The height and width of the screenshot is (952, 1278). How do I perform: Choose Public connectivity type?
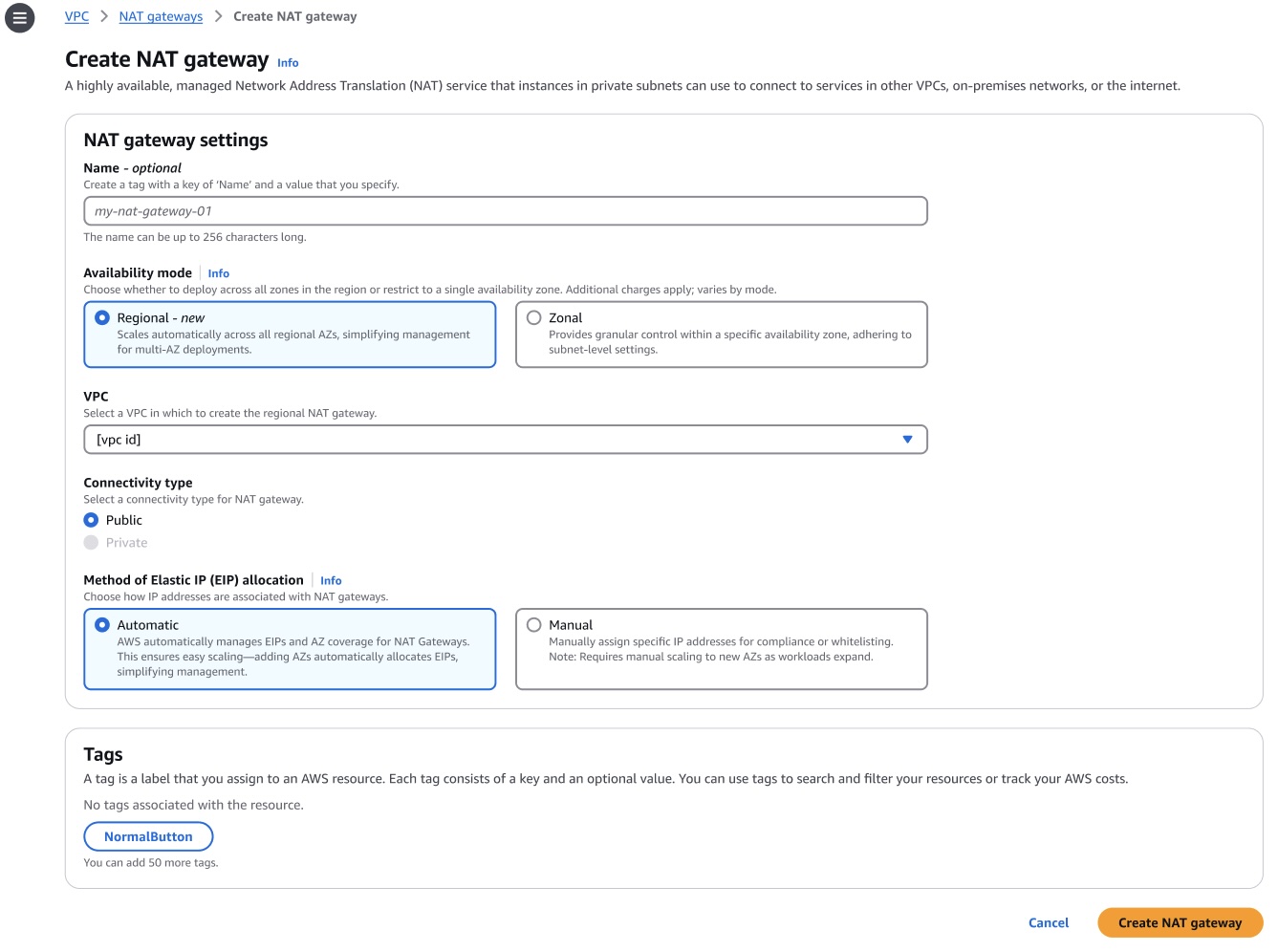pyautogui.click(x=92, y=520)
